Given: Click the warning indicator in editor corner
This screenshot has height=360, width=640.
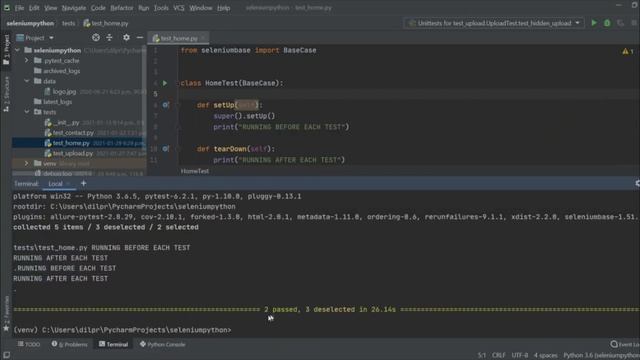Looking at the screenshot, I should [x=627, y=51].
